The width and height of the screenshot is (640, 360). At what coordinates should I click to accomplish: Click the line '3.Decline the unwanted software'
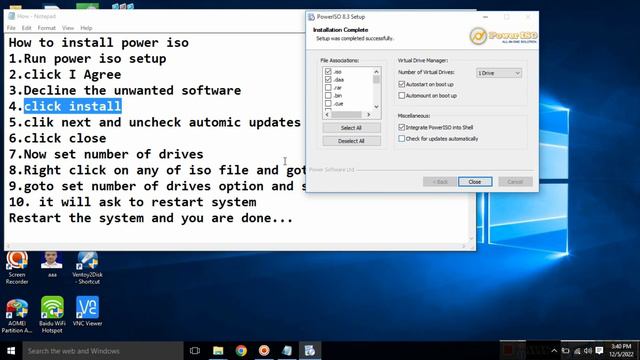(125, 91)
